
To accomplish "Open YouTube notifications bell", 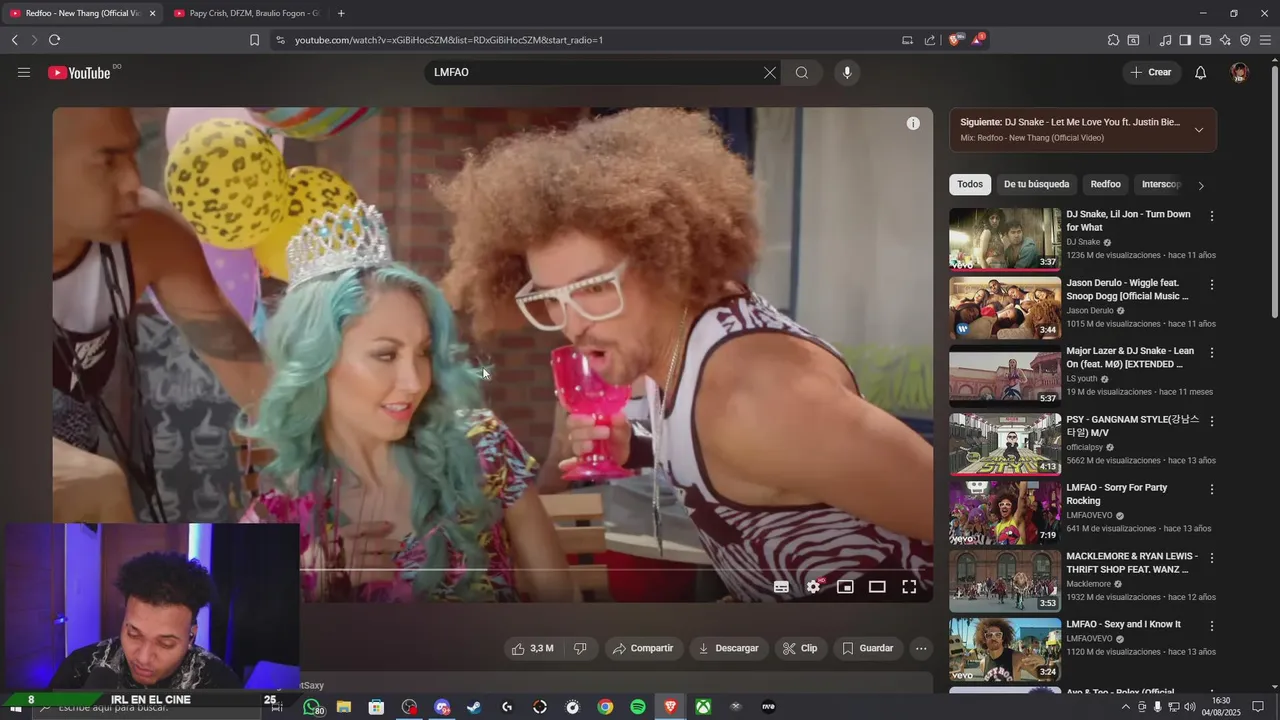I will pos(1200,72).
